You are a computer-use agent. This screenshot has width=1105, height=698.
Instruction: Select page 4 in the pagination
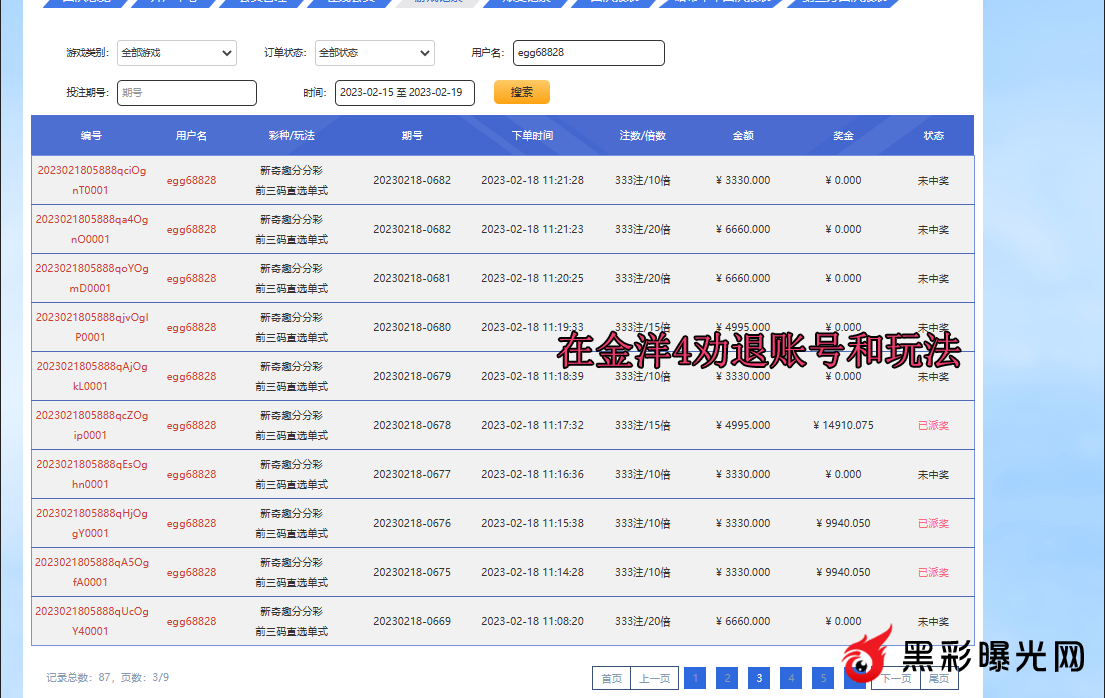tap(791, 679)
